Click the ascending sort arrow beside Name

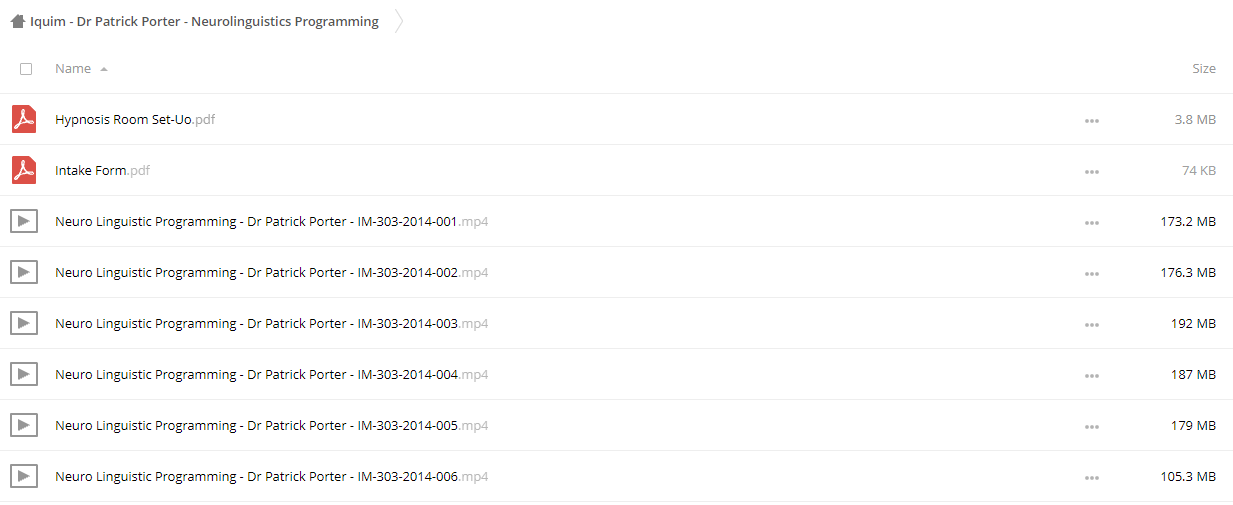click(104, 69)
